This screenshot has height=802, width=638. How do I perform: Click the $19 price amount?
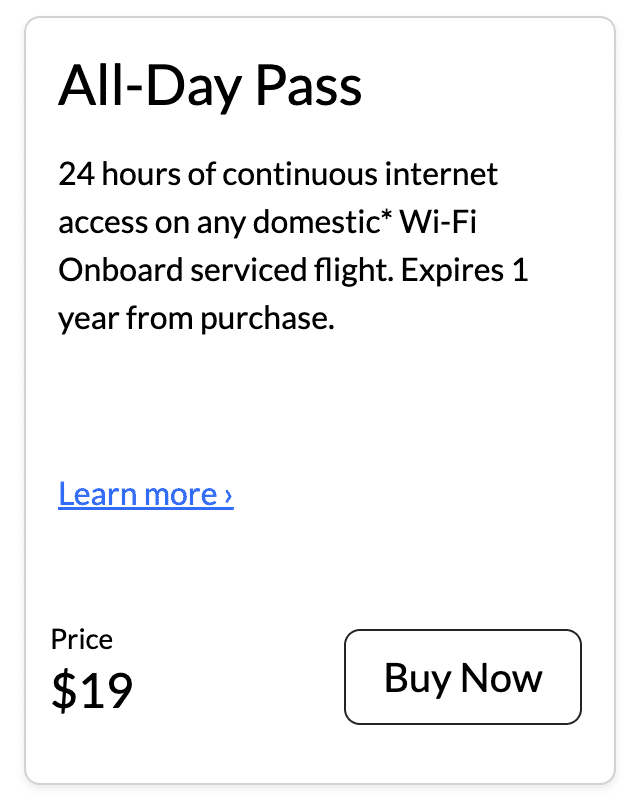(x=92, y=692)
